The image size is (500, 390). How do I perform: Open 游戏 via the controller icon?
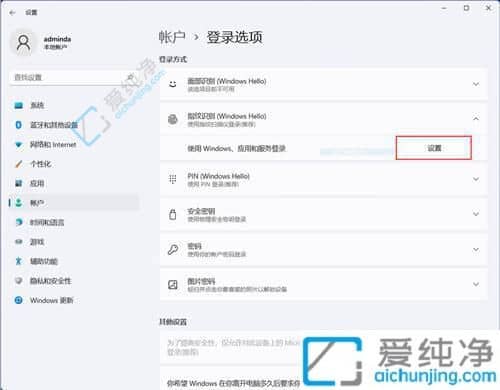(19, 242)
